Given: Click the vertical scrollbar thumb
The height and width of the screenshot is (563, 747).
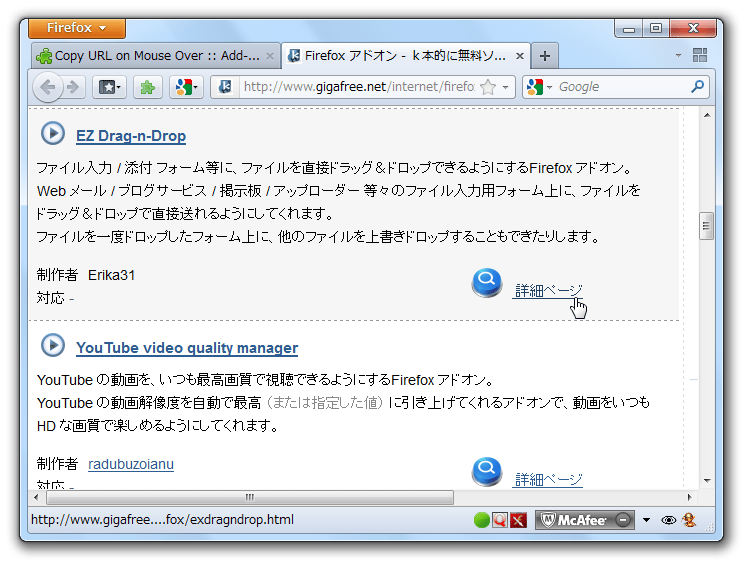Looking at the screenshot, I should tap(707, 226).
